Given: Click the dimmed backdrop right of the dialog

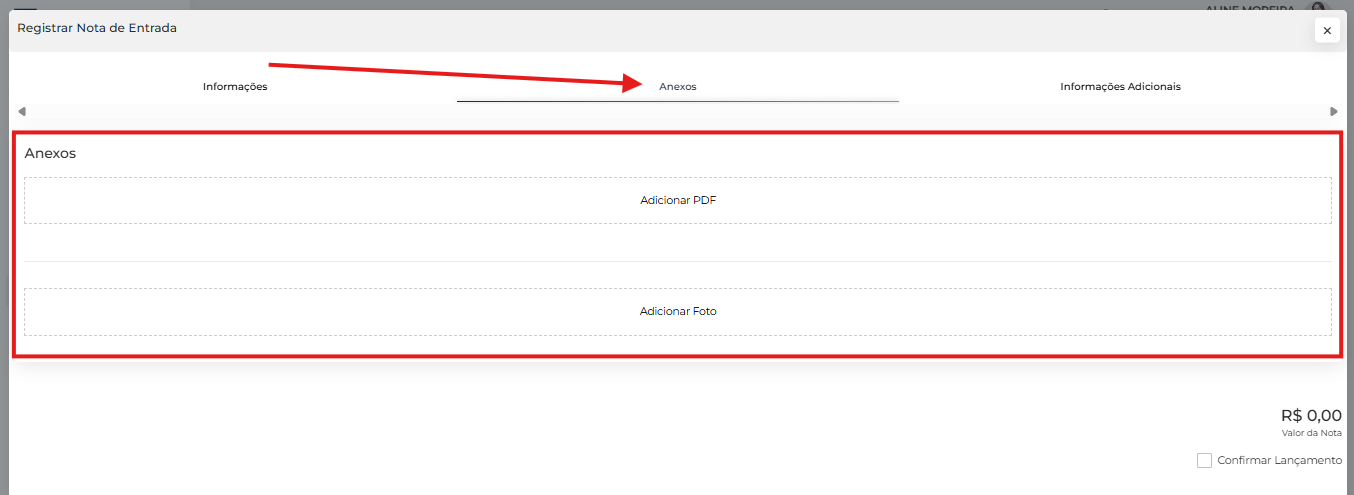Looking at the screenshot, I should [1349, 250].
